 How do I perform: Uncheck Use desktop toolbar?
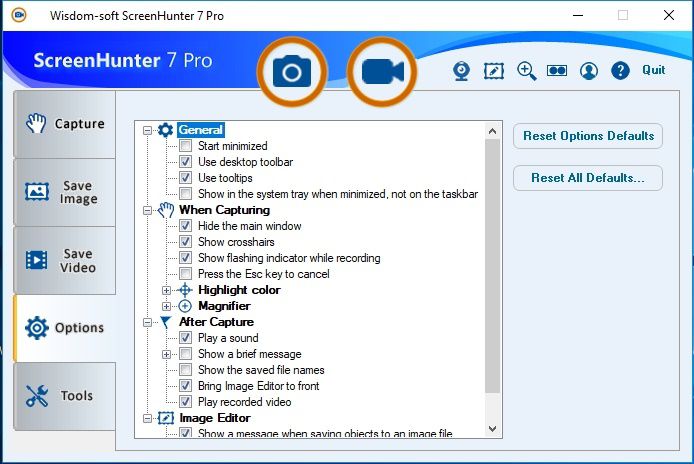click(x=185, y=162)
